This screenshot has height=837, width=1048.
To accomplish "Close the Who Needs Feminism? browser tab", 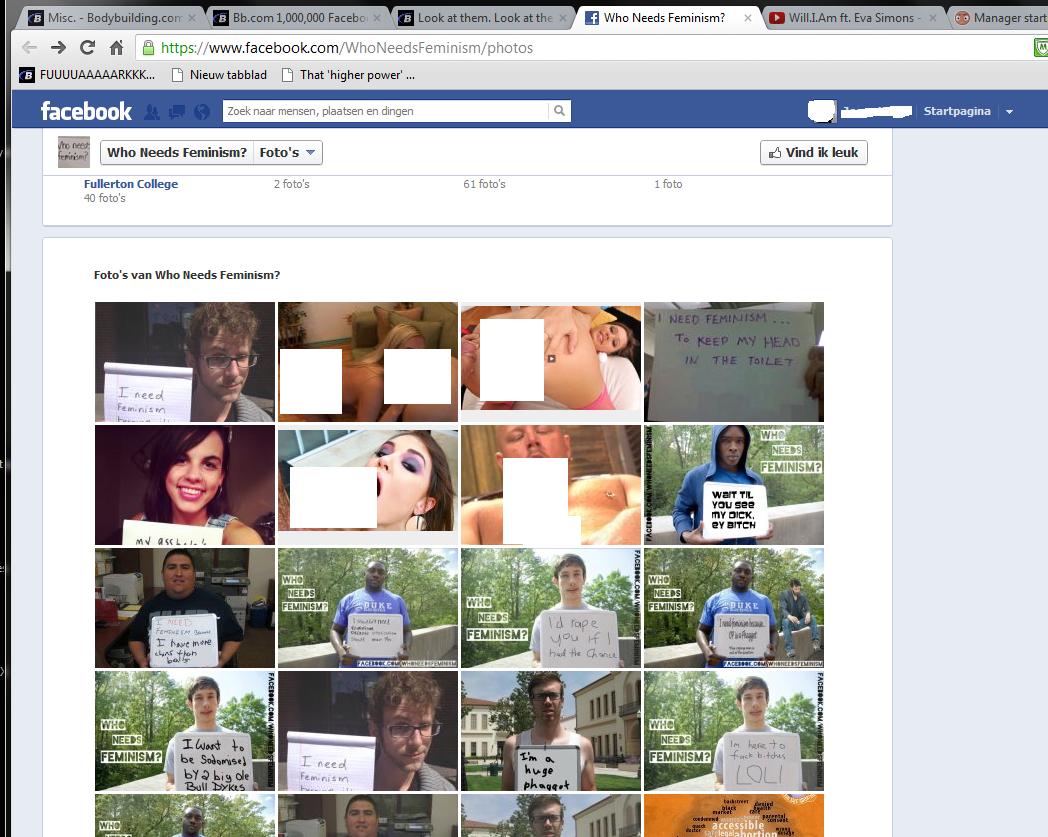I will 747,18.
